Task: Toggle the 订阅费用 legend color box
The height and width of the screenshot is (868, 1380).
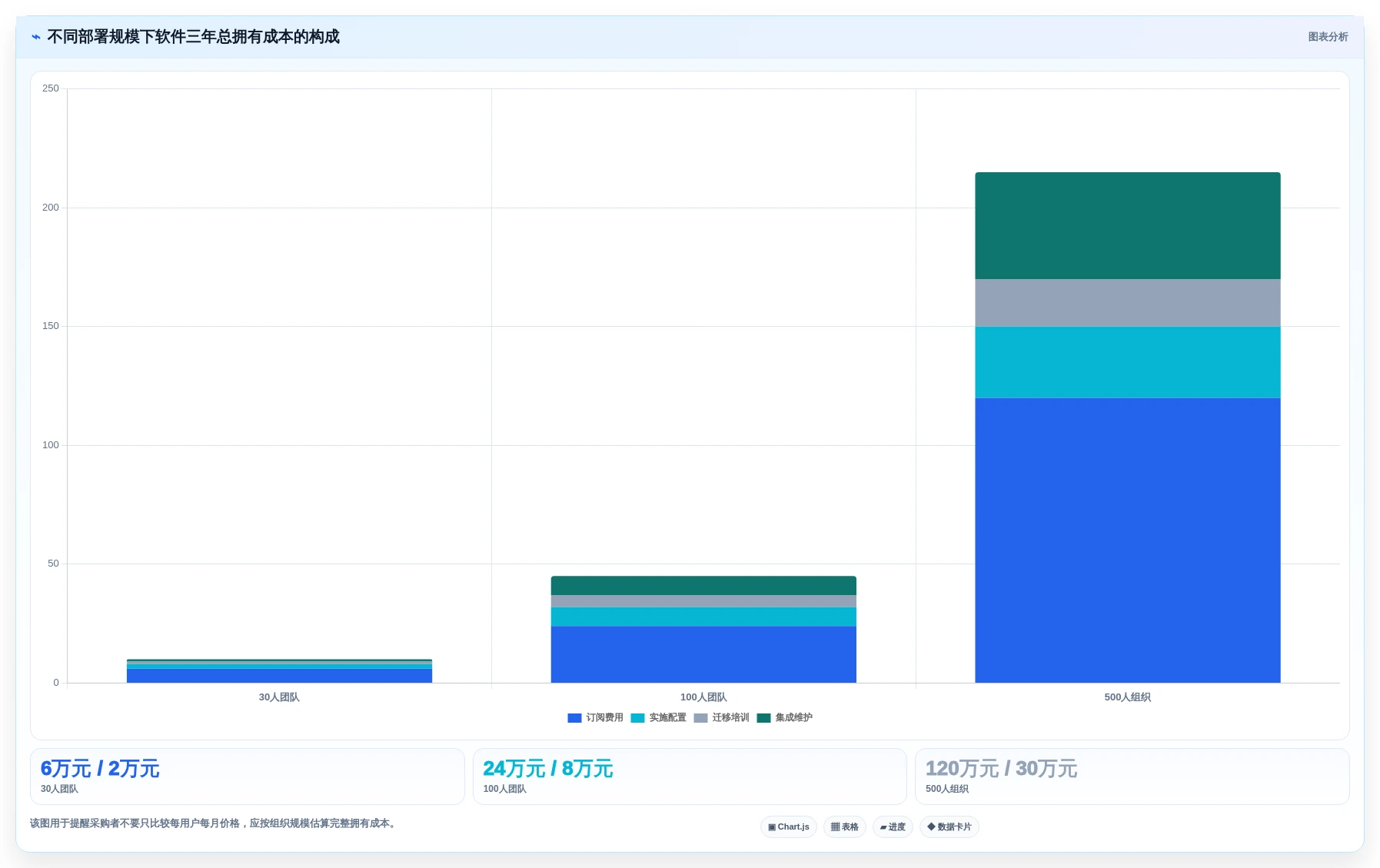Action: coord(574,718)
